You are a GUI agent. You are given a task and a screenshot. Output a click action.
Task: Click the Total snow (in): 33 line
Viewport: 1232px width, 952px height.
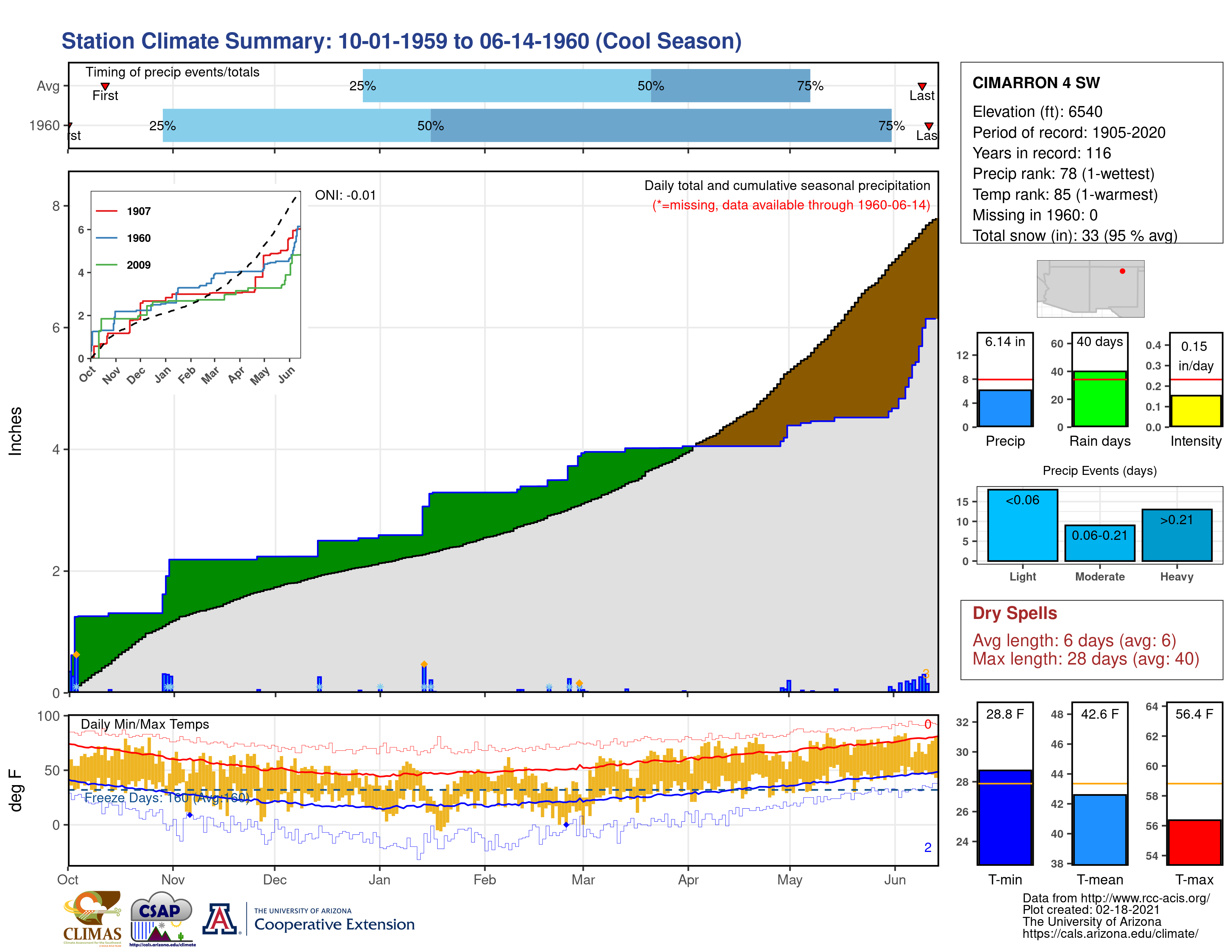click(x=1074, y=236)
